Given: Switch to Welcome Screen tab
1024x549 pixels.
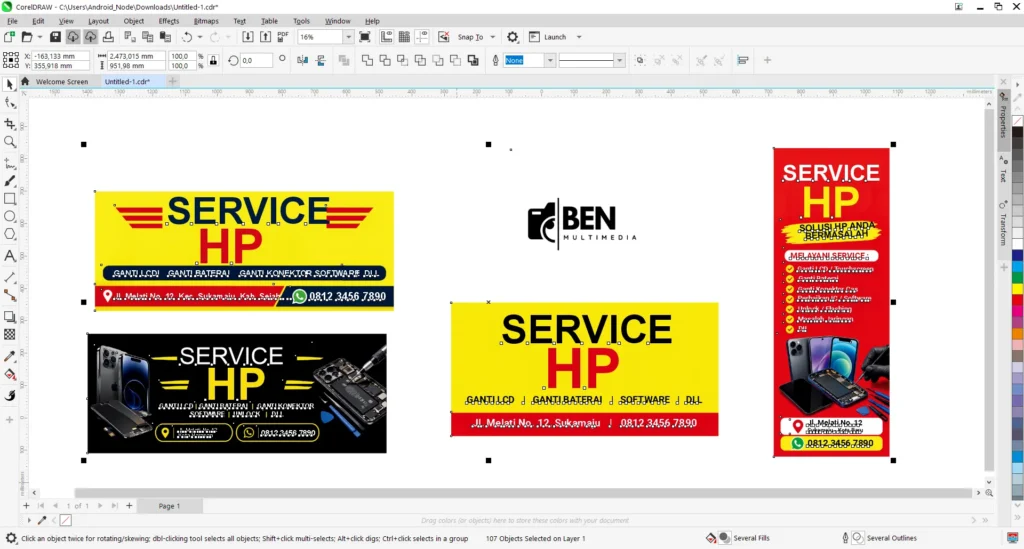Looking at the screenshot, I should pyautogui.click(x=61, y=82).
